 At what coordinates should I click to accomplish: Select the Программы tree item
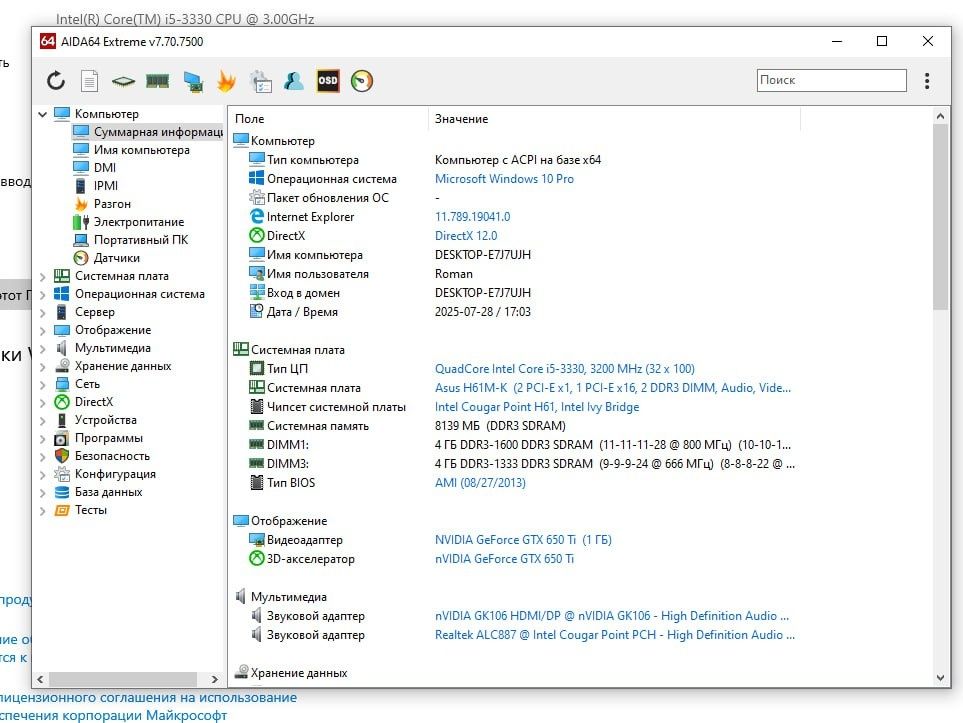coord(98,438)
